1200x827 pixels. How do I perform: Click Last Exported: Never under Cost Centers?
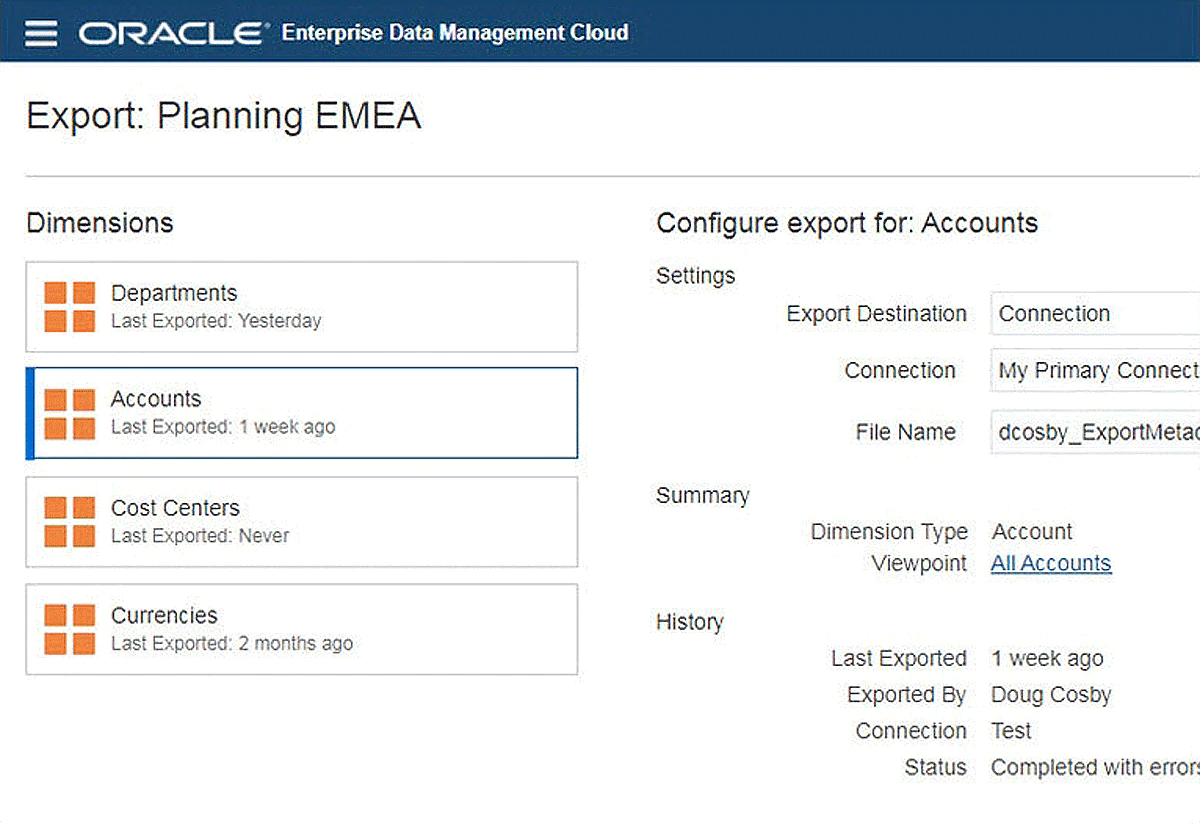tap(200, 536)
